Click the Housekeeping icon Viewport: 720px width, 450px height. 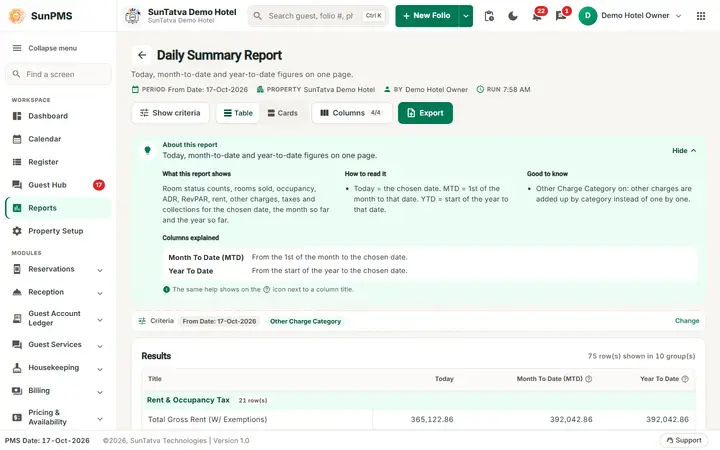click(17, 367)
